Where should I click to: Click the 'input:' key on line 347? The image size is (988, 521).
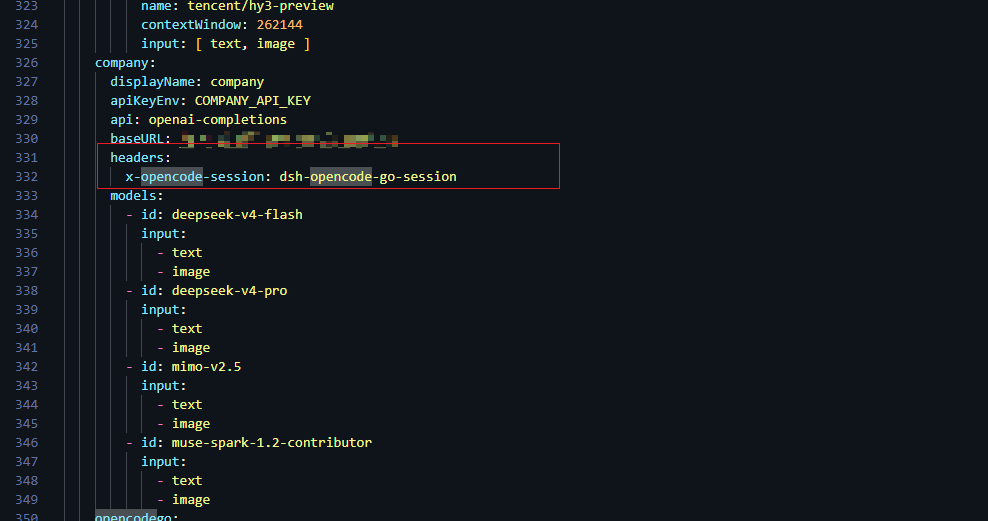pyautogui.click(x=164, y=462)
